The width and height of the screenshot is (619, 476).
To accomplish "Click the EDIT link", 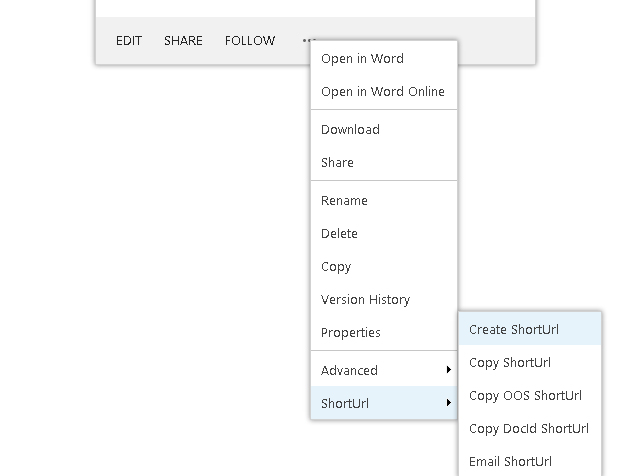I will point(129,40).
